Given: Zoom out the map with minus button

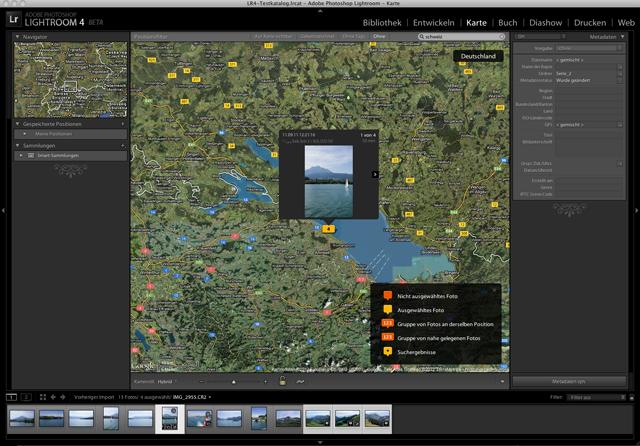Looking at the screenshot, I should click(x=201, y=382).
